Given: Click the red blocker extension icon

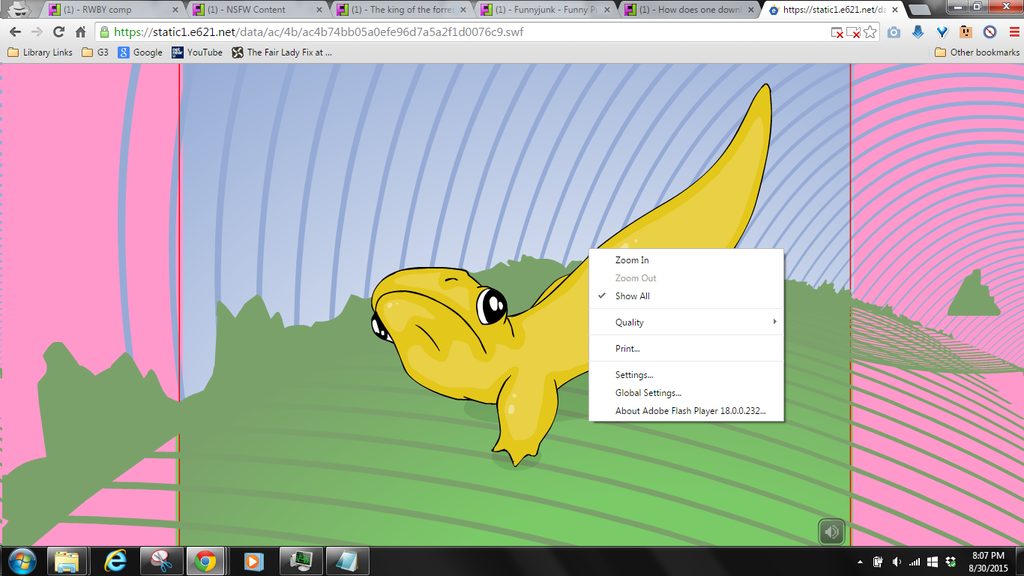Looking at the screenshot, I should coord(988,32).
